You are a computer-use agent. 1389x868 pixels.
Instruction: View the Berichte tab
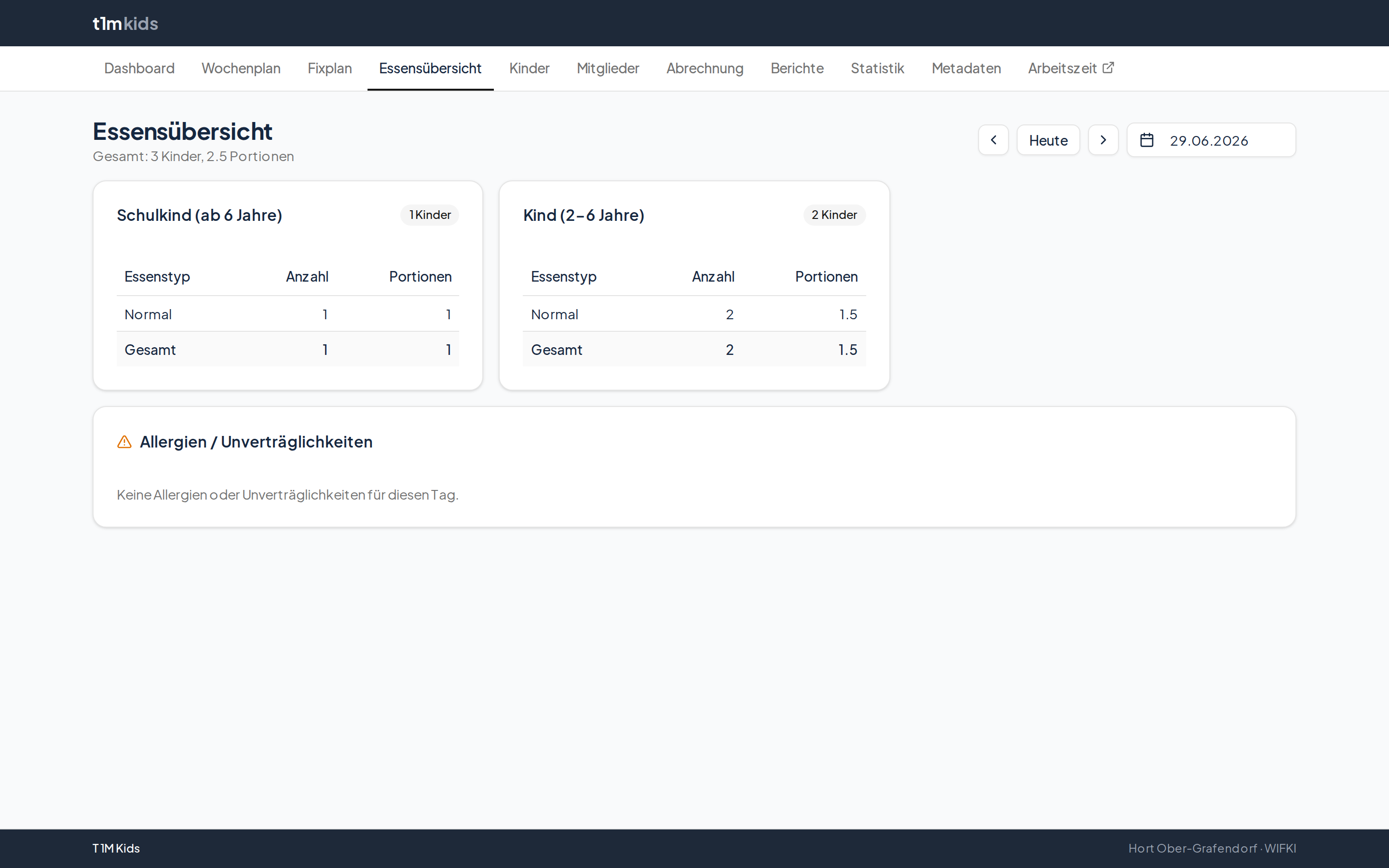797,68
